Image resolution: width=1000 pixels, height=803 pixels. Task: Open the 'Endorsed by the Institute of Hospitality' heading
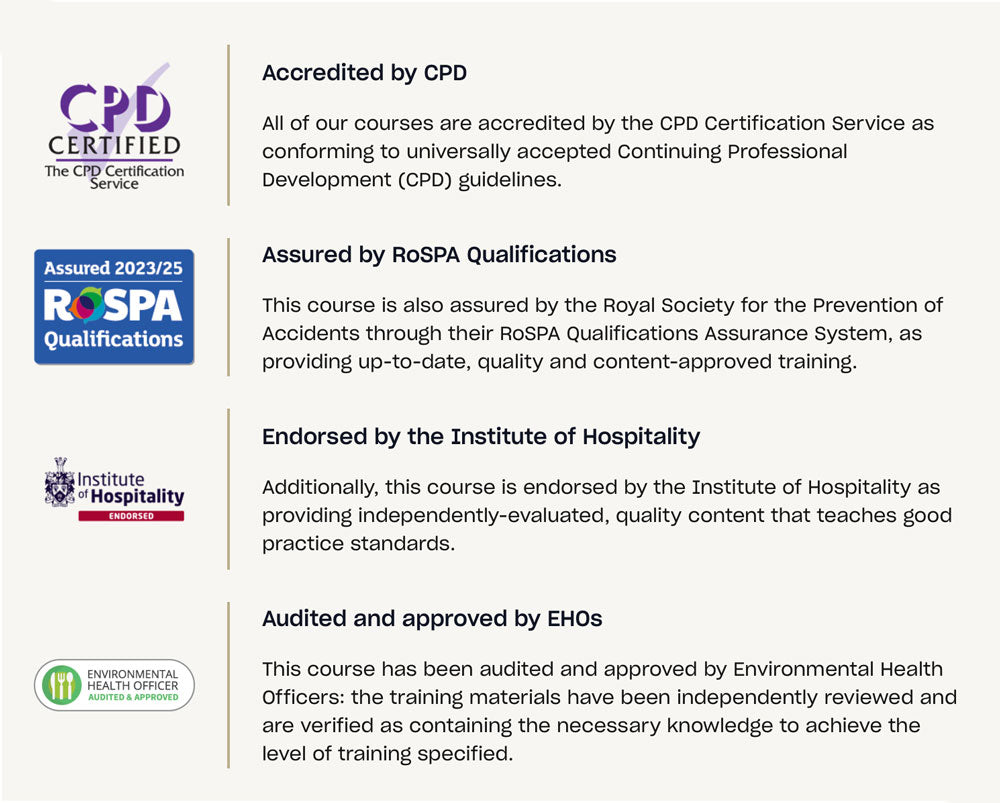[481, 437]
